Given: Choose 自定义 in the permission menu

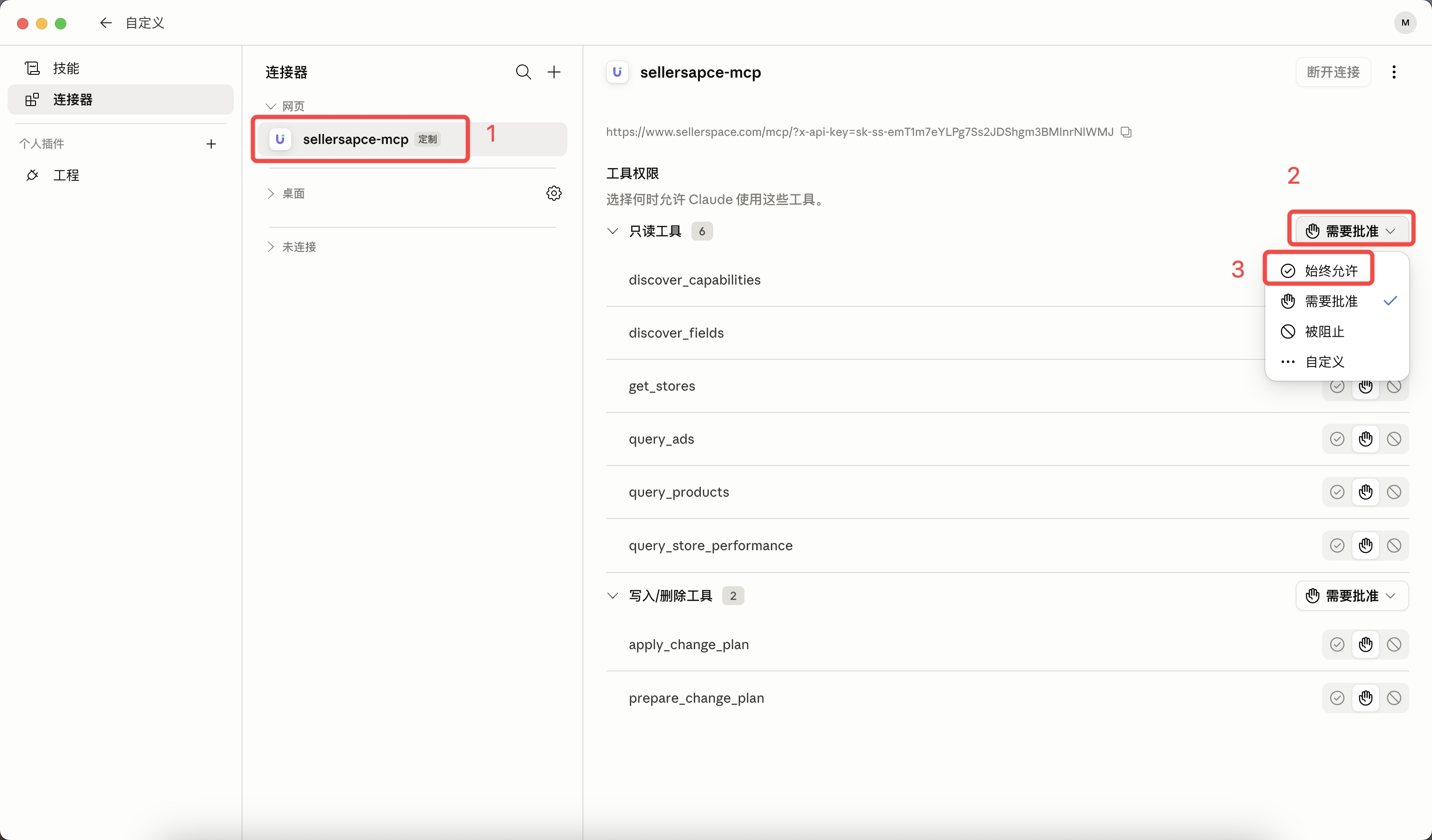Looking at the screenshot, I should pos(1337,361).
